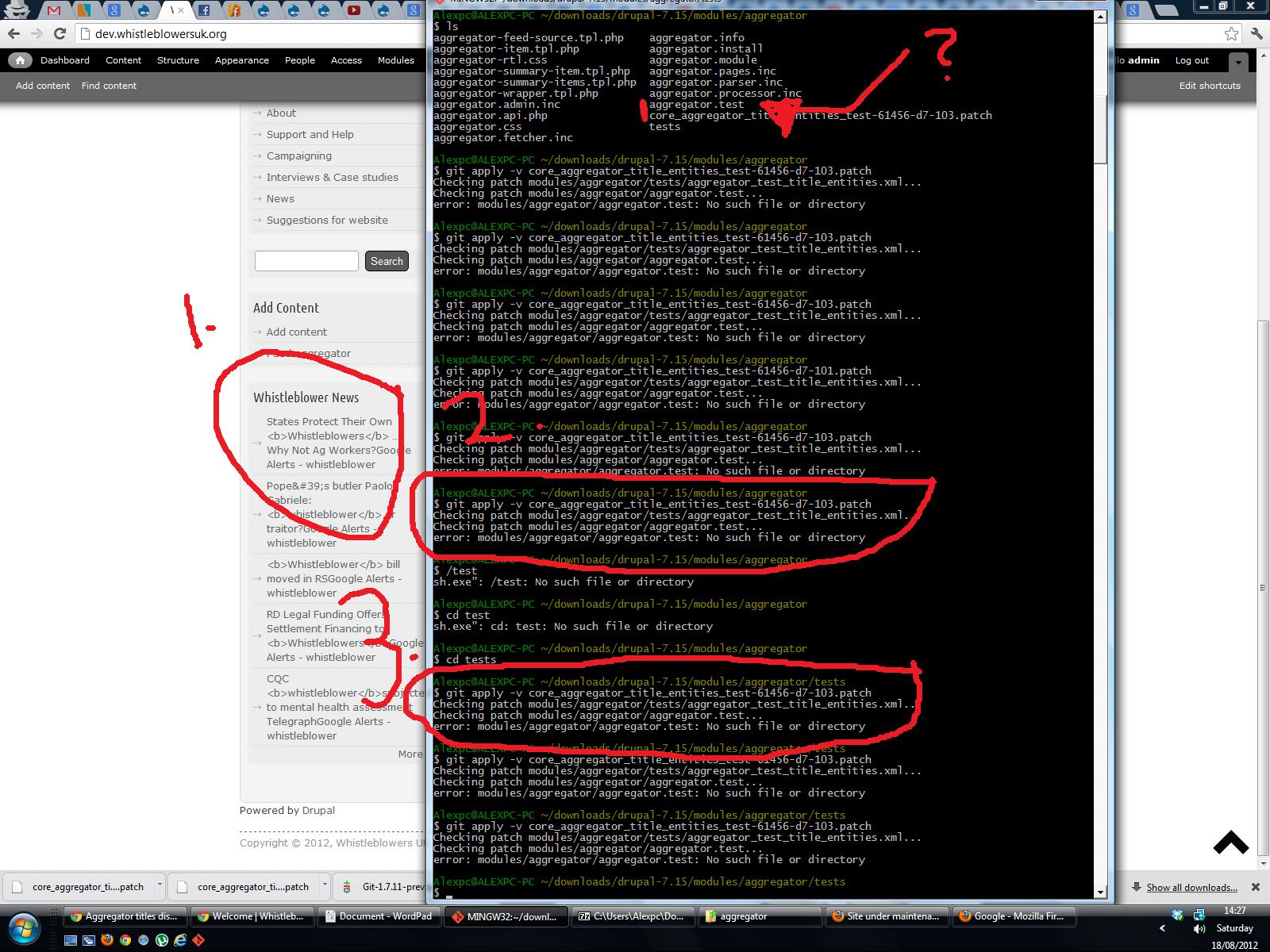1270x952 pixels.
Task: Switch to 7-Zip C:\Users taskbar window
Action: [633, 916]
